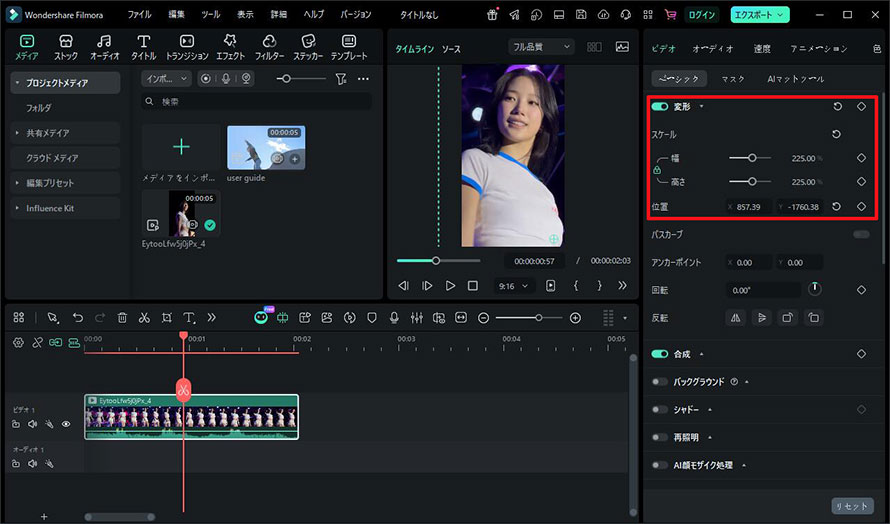Reset the 位置 position values
This screenshot has height=524, width=890.
pos(836,207)
